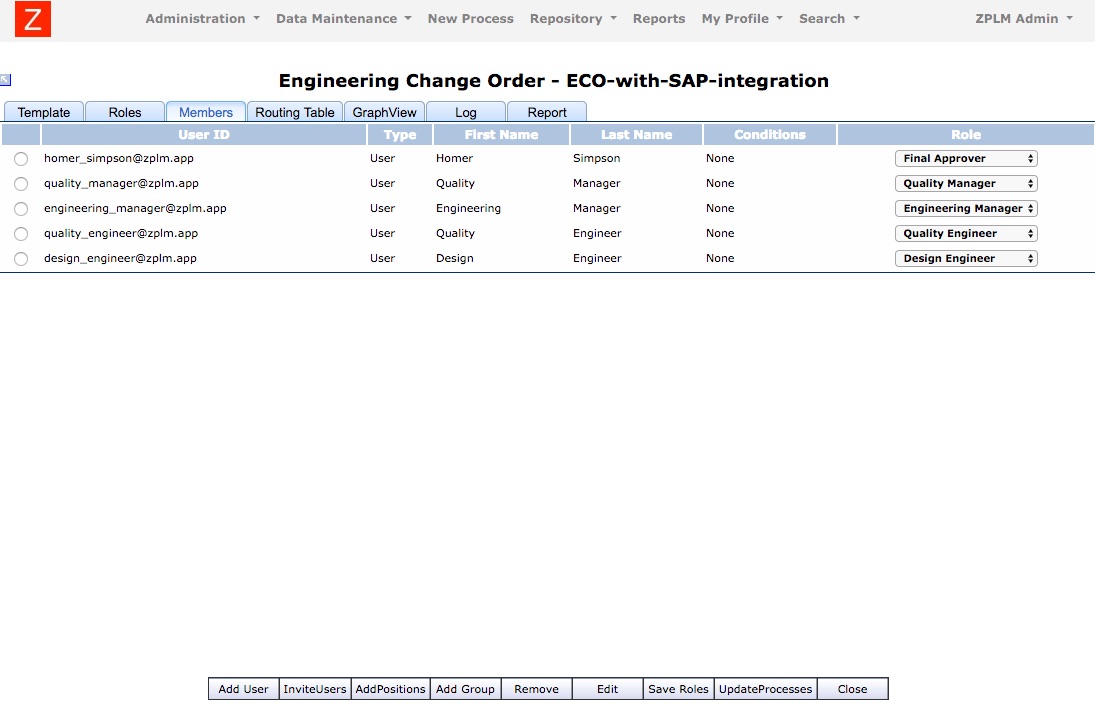Expand the ZPLM Admin account menu
This screenshot has width=1095, height=710.
(x=1018, y=18)
